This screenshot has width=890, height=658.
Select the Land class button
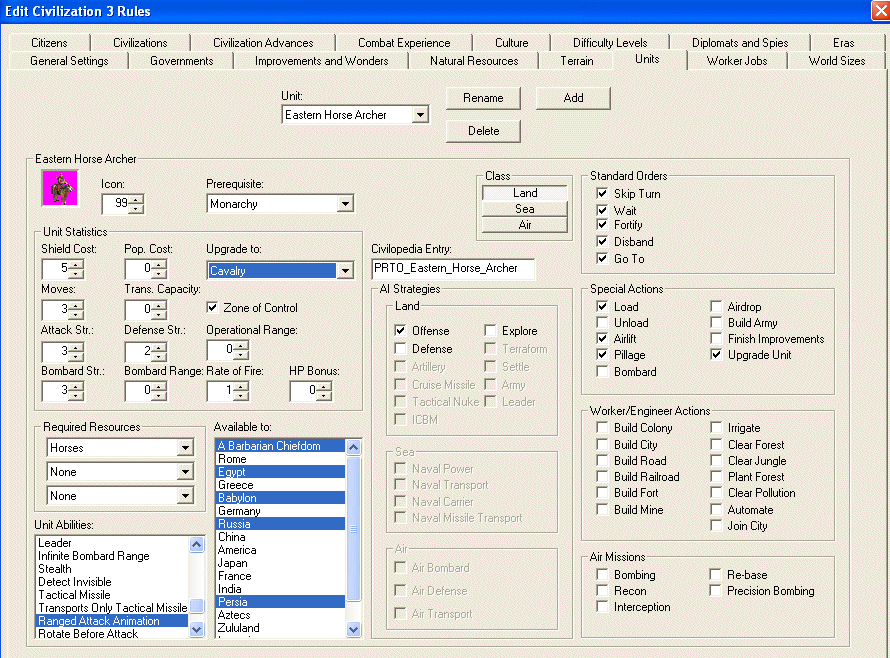tap(524, 193)
